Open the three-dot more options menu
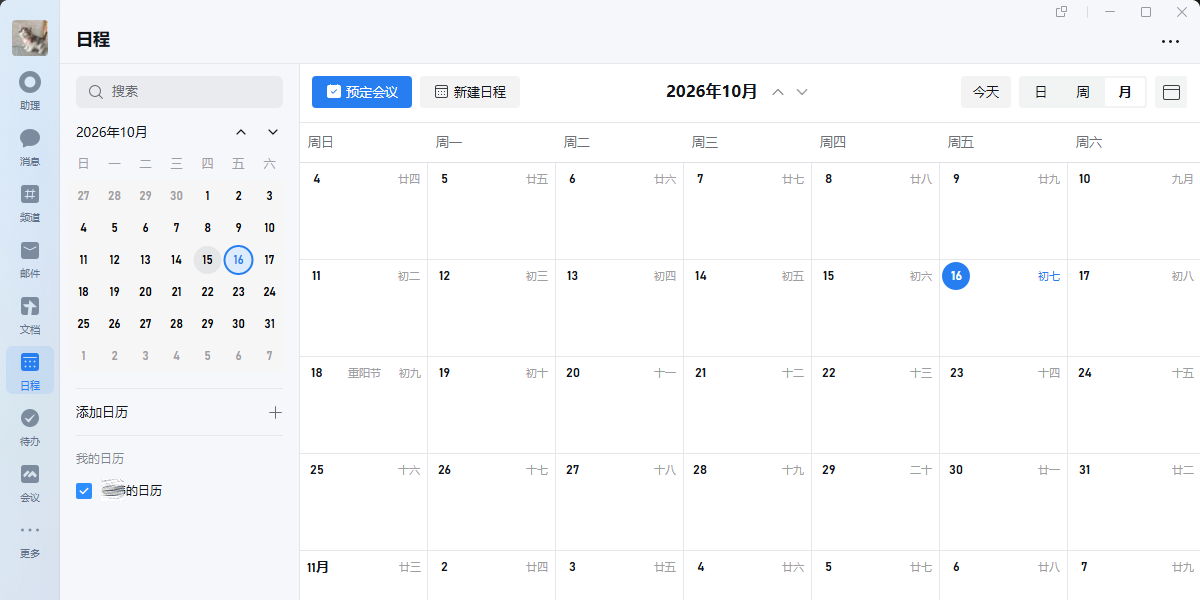Viewport: 1200px width, 600px height. [x=1171, y=42]
